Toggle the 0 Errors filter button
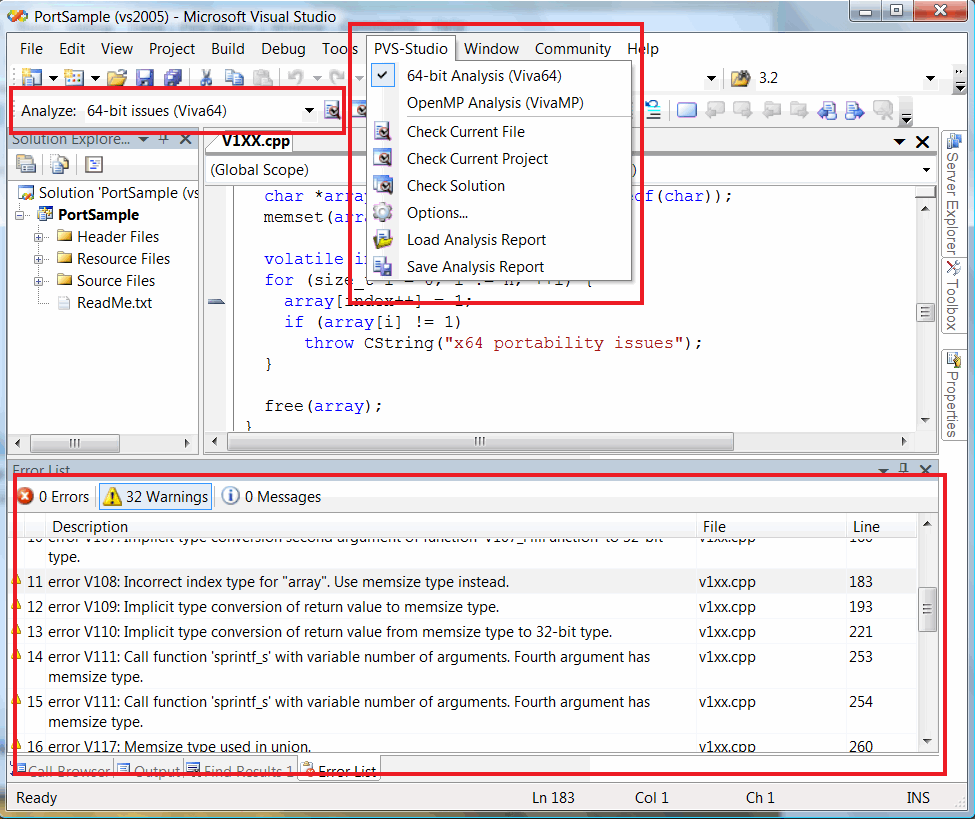This screenshot has width=975, height=819. [x=54, y=496]
